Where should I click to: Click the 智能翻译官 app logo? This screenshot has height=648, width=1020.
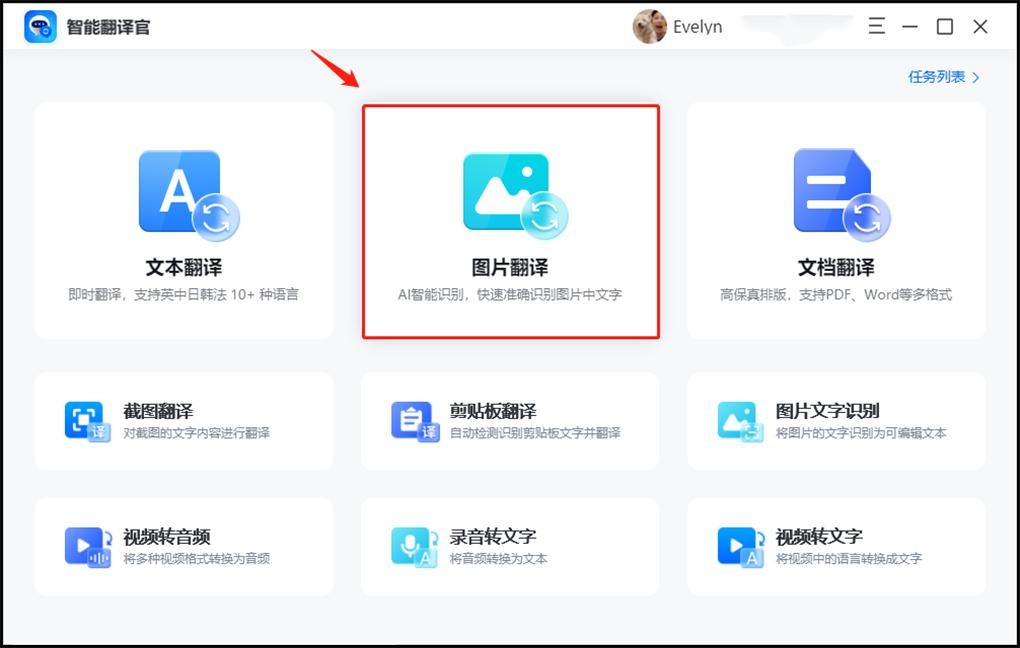tap(40, 27)
